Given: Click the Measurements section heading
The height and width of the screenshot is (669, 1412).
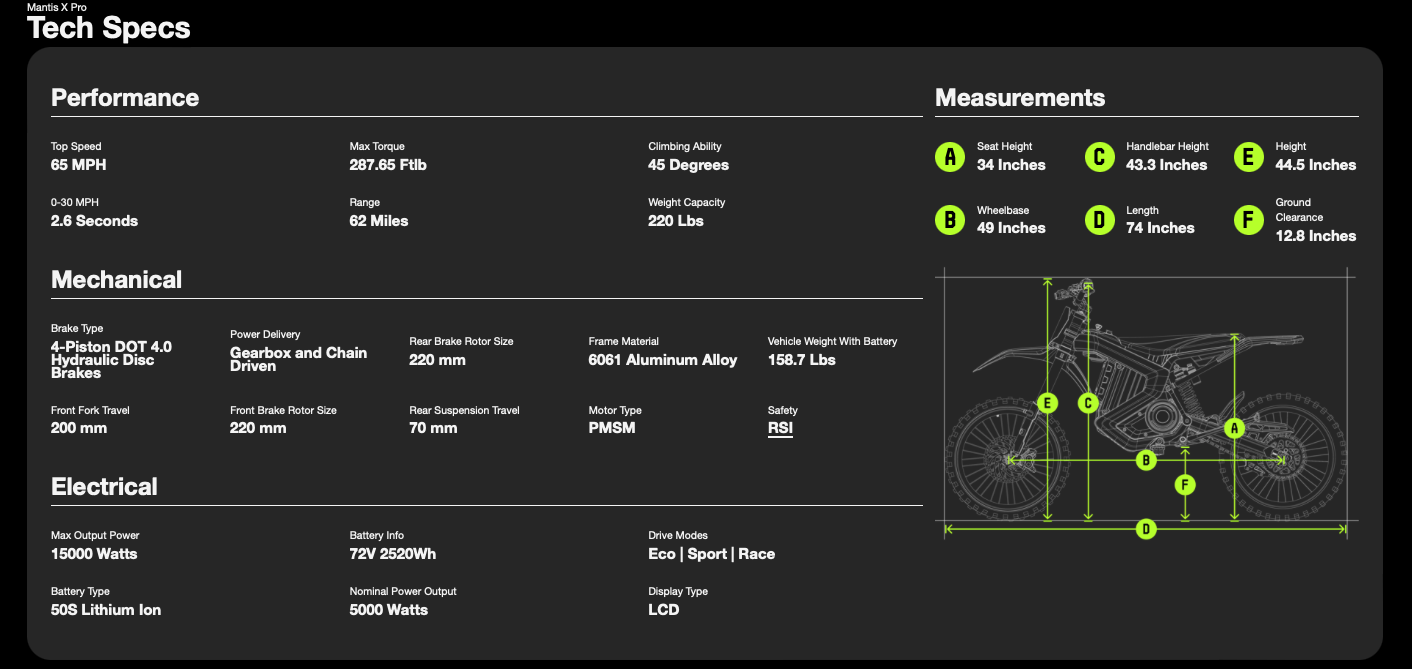Looking at the screenshot, I should [x=1020, y=98].
